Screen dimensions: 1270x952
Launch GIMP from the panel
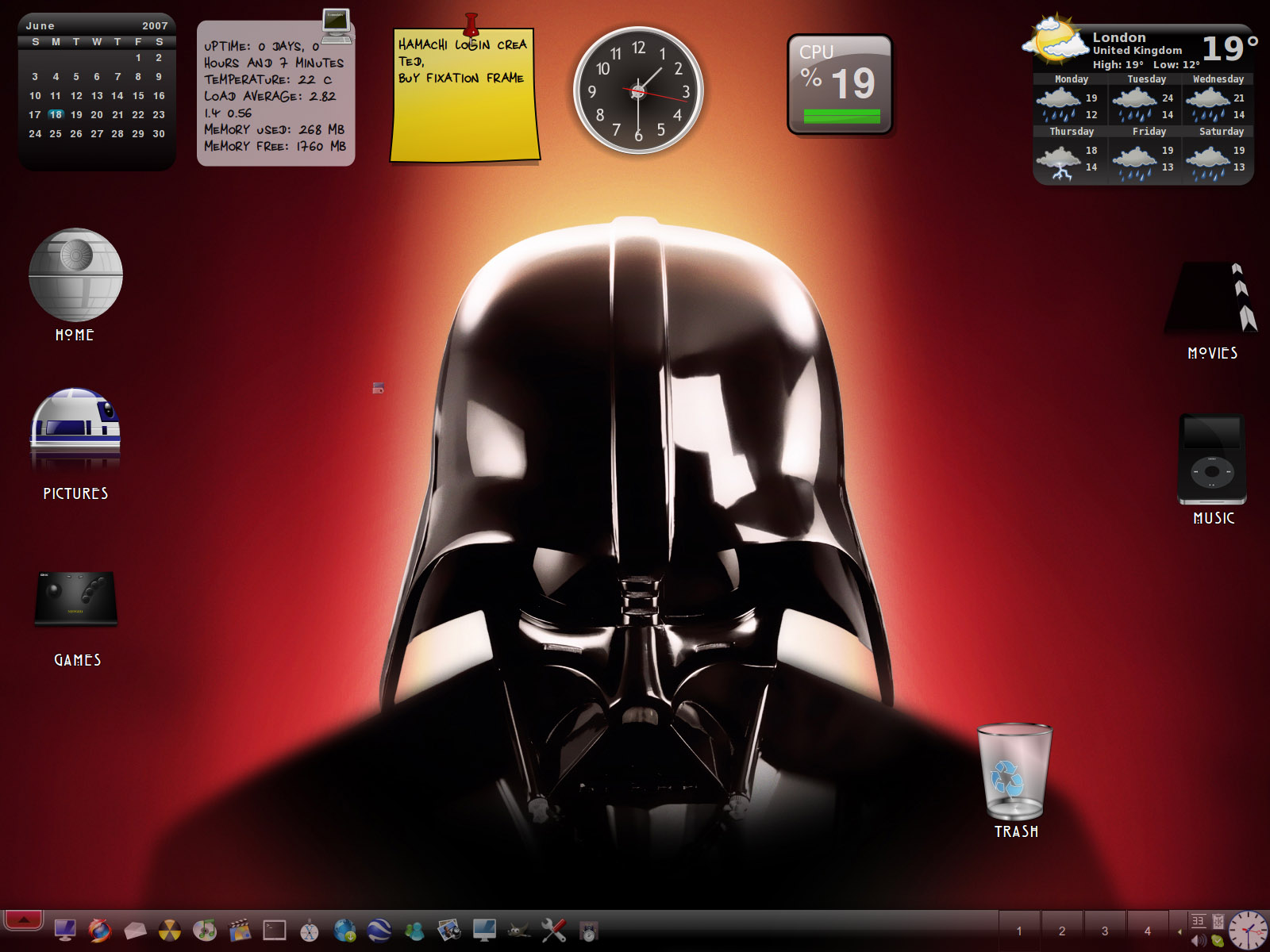(519, 930)
